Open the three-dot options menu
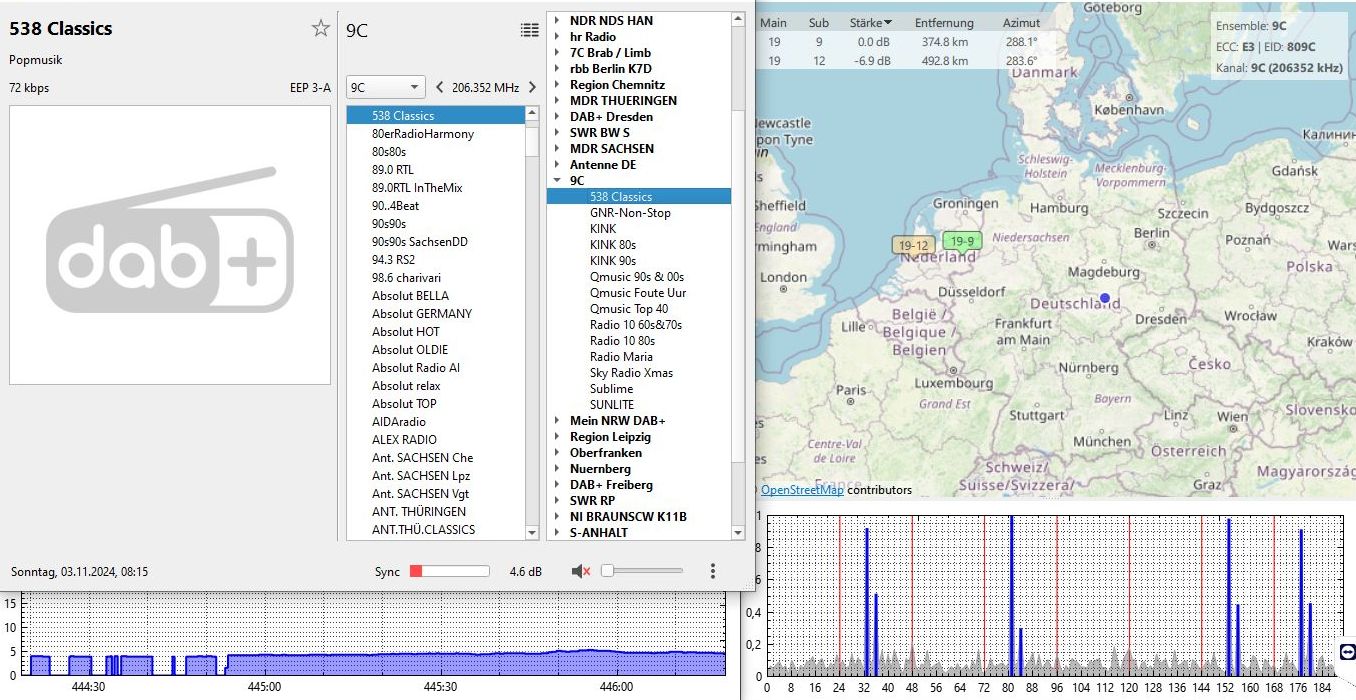Screen dimensions: 1356x700 (712, 571)
